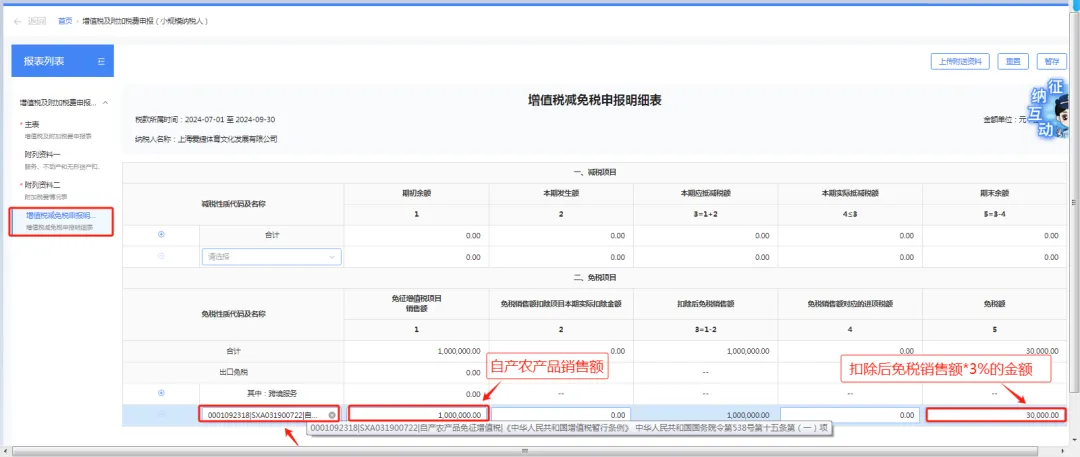Click the back arrow next to 返回
The width and height of the screenshot is (1080, 457).
(x=18, y=21)
